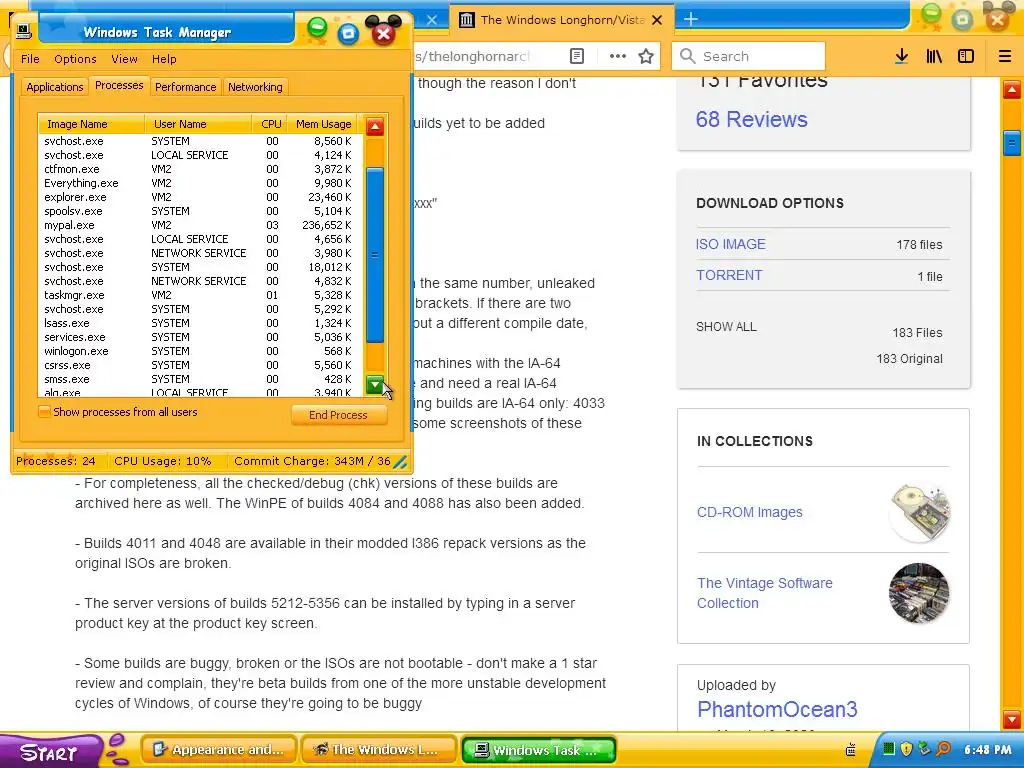Viewport: 1024px width, 768px height.
Task: Select the winlogon.exe process row
Action: point(199,351)
